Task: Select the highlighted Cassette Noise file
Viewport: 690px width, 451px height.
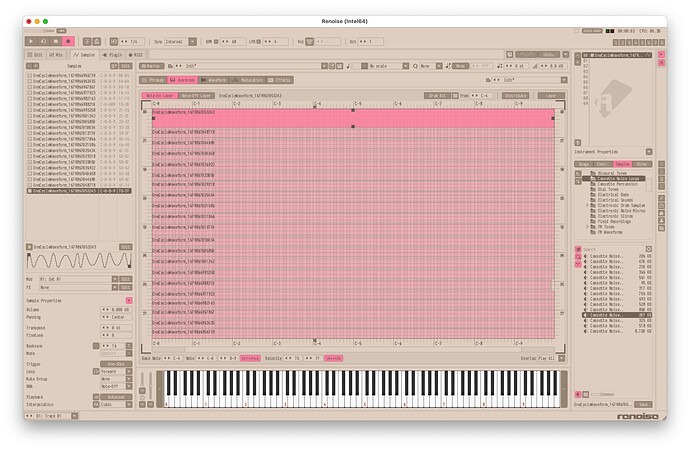Action: [x=617, y=315]
